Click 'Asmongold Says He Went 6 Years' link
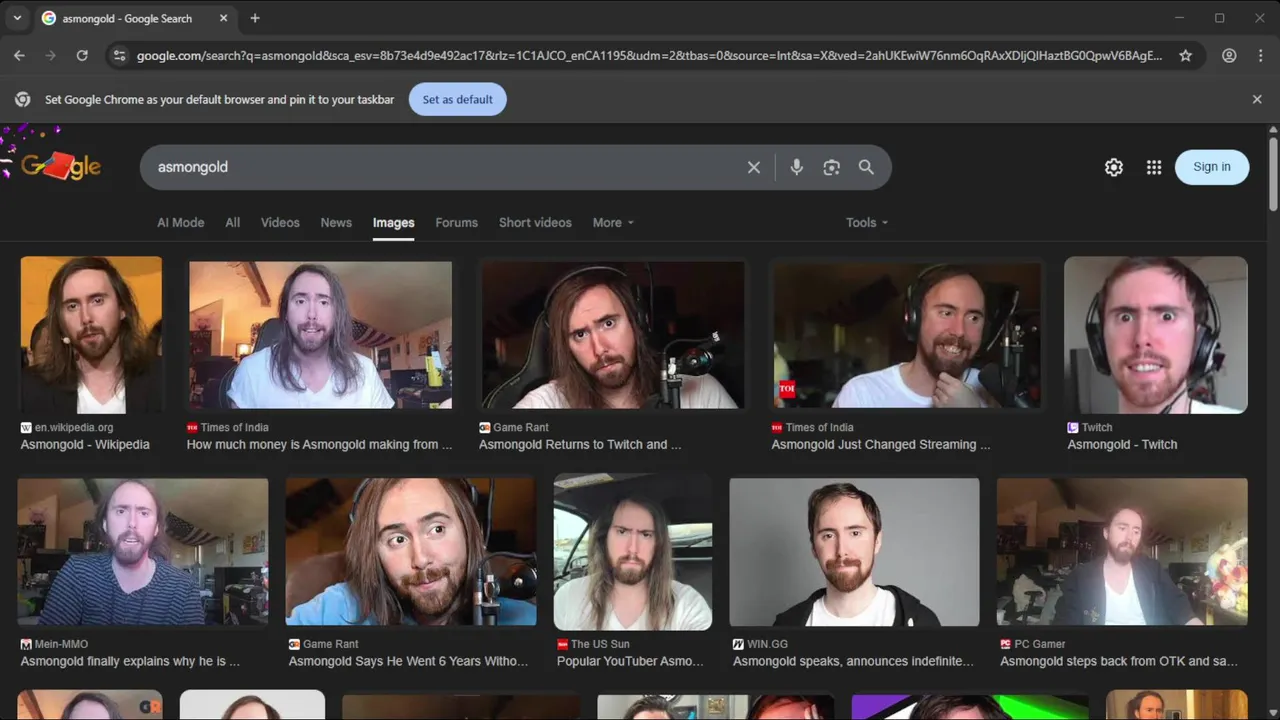 pyautogui.click(x=408, y=661)
